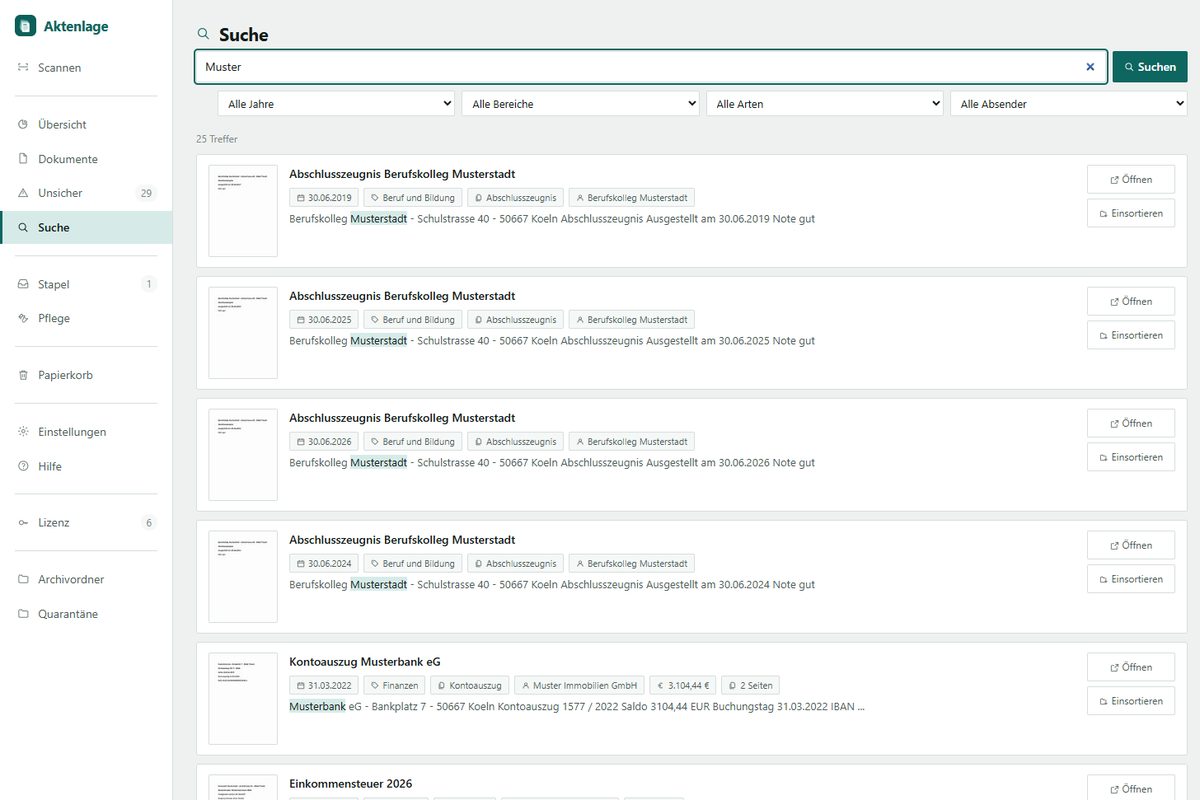The image size is (1200, 800).
Task: Open the Abschlusszeugnis dated 30.06.2025
Action: tap(1131, 302)
